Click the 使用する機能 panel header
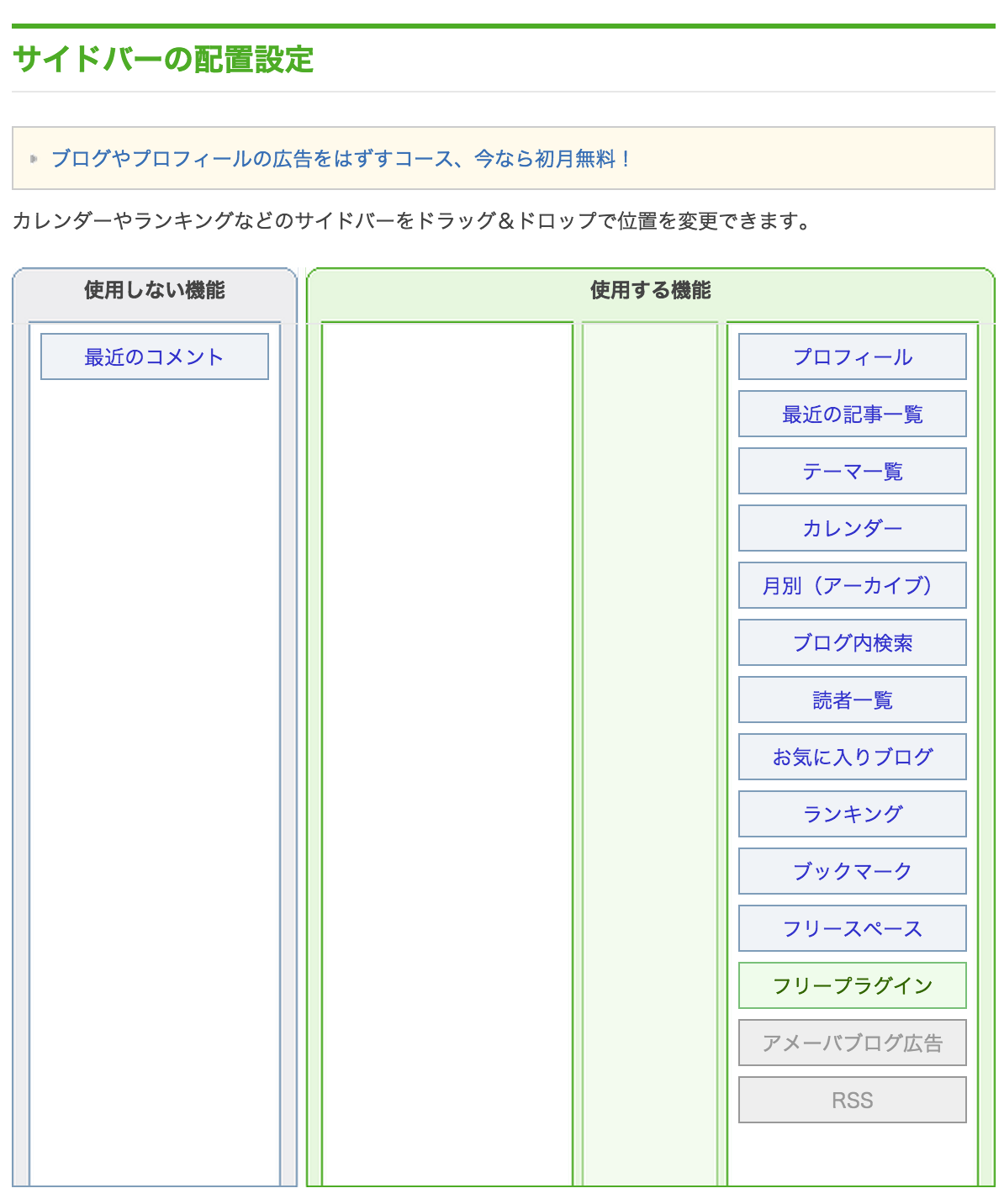 [650, 291]
